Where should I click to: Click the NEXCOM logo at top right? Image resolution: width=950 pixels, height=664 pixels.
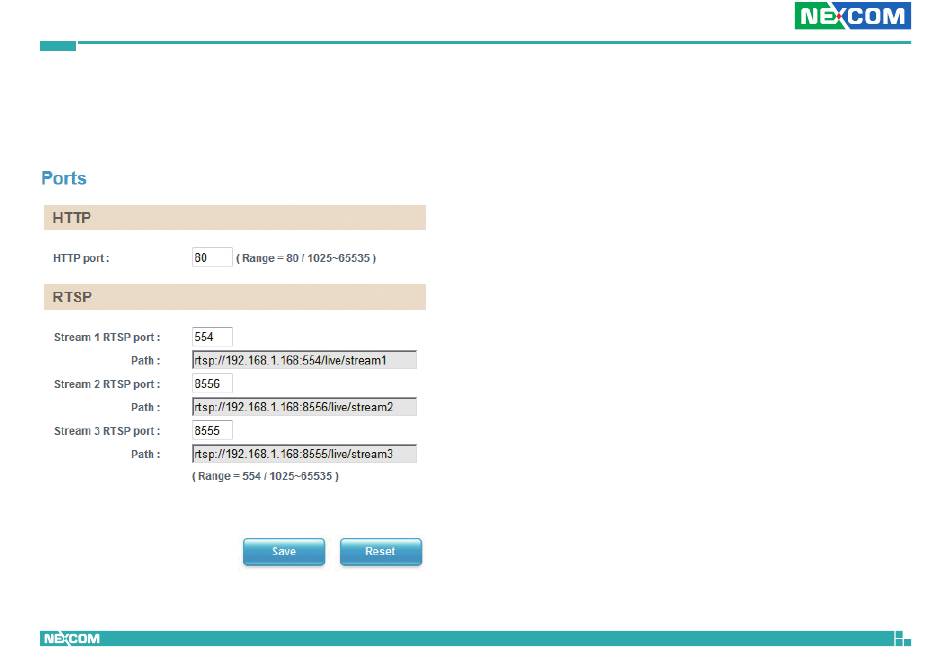click(x=852, y=16)
